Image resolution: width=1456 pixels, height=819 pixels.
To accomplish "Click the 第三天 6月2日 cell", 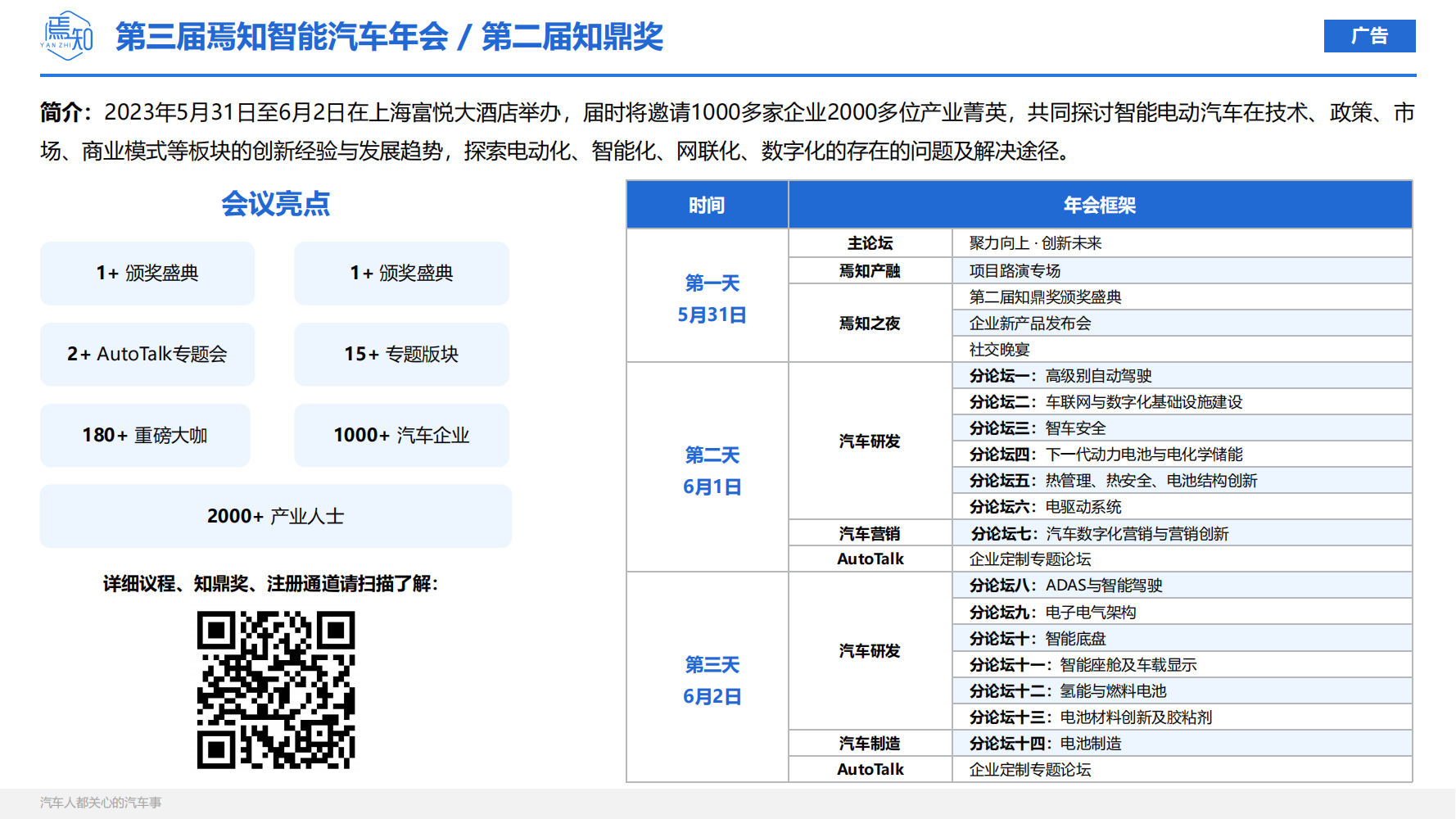I will (x=708, y=677).
